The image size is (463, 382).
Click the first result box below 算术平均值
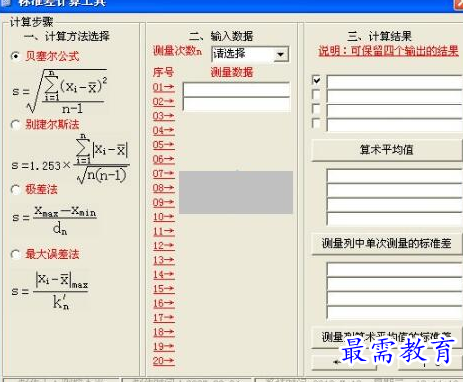click(x=395, y=176)
